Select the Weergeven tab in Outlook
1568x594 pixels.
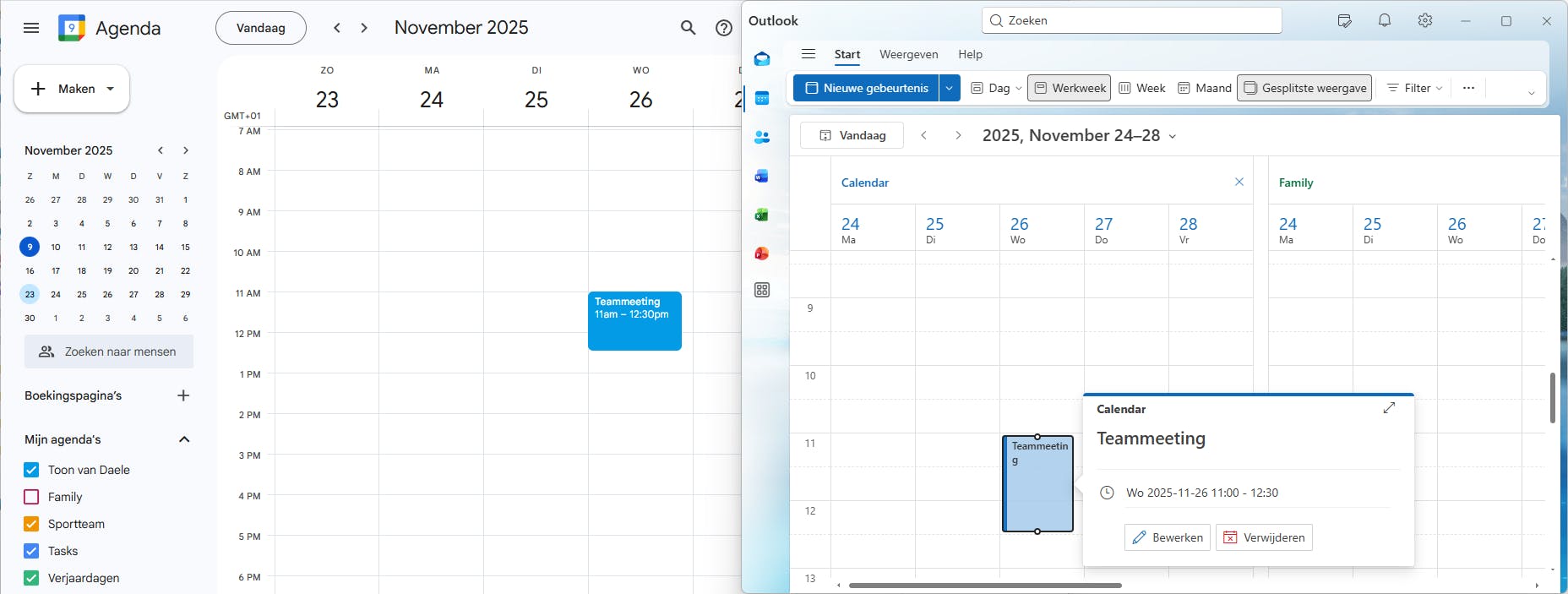[x=908, y=54]
